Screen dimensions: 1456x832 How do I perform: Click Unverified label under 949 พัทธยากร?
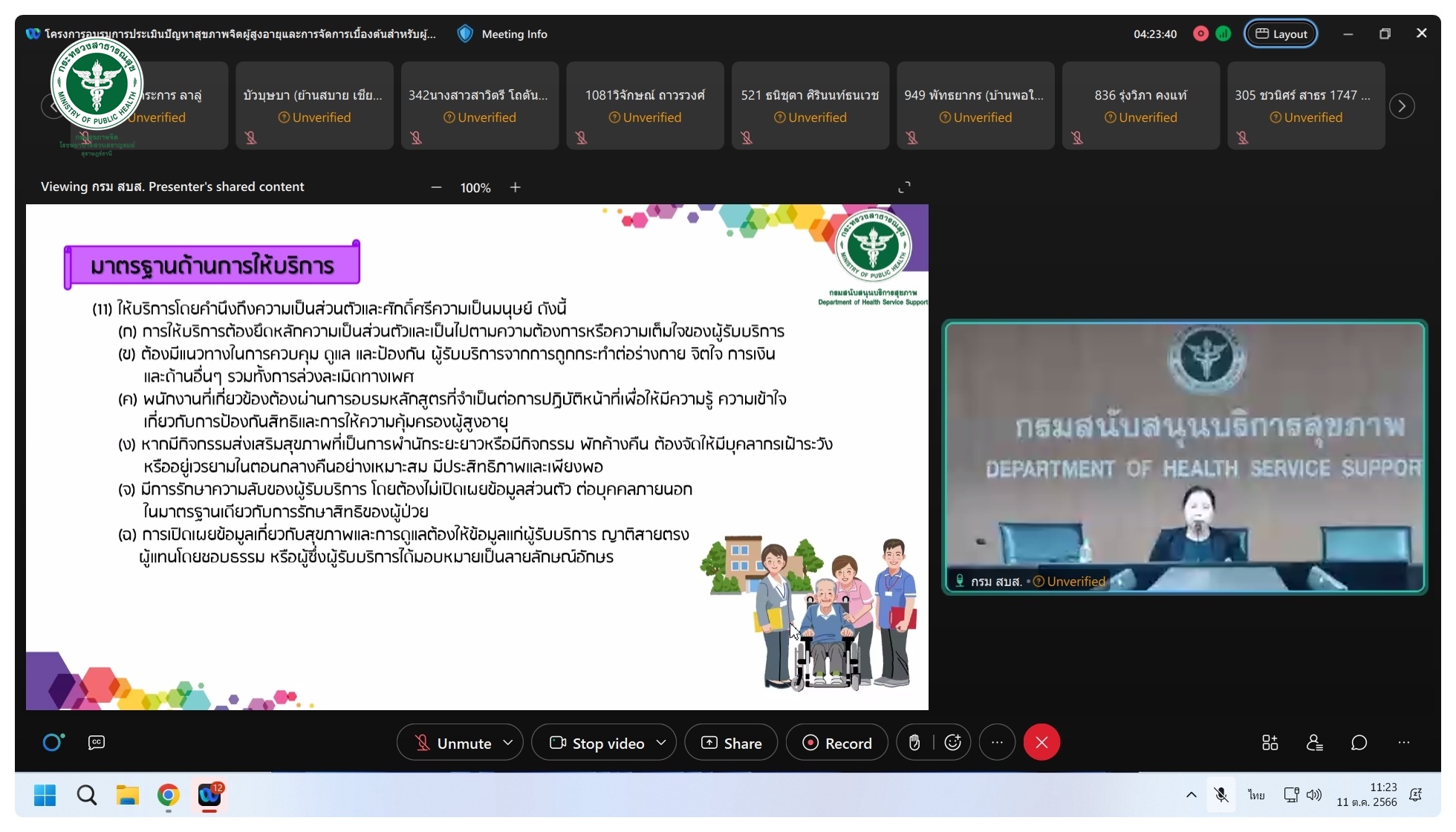tap(975, 117)
